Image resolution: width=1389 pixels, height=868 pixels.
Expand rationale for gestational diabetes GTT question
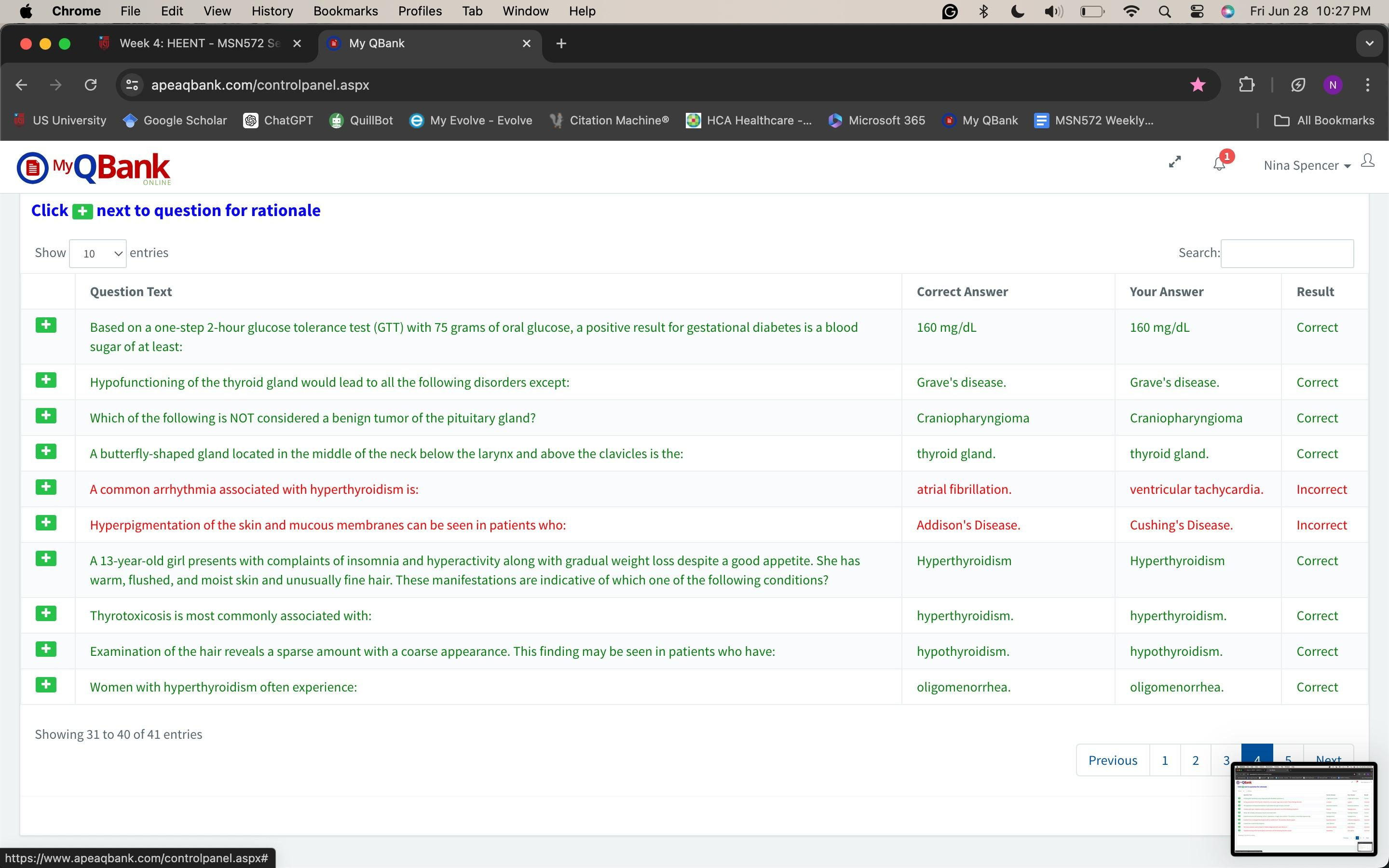[46, 325]
